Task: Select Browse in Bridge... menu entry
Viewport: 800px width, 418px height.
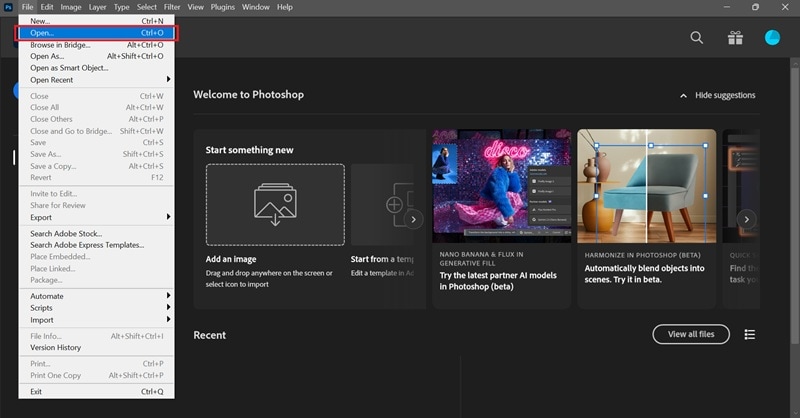Action: click(96, 45)
